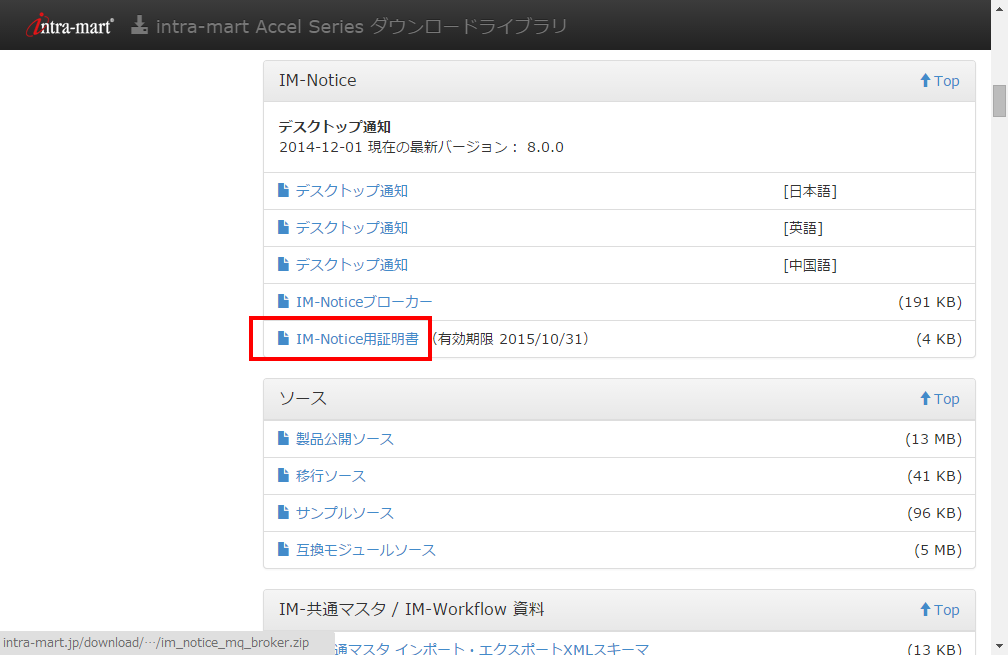
Task: Click the ソース section heading
Action: [x=303, y=399]
